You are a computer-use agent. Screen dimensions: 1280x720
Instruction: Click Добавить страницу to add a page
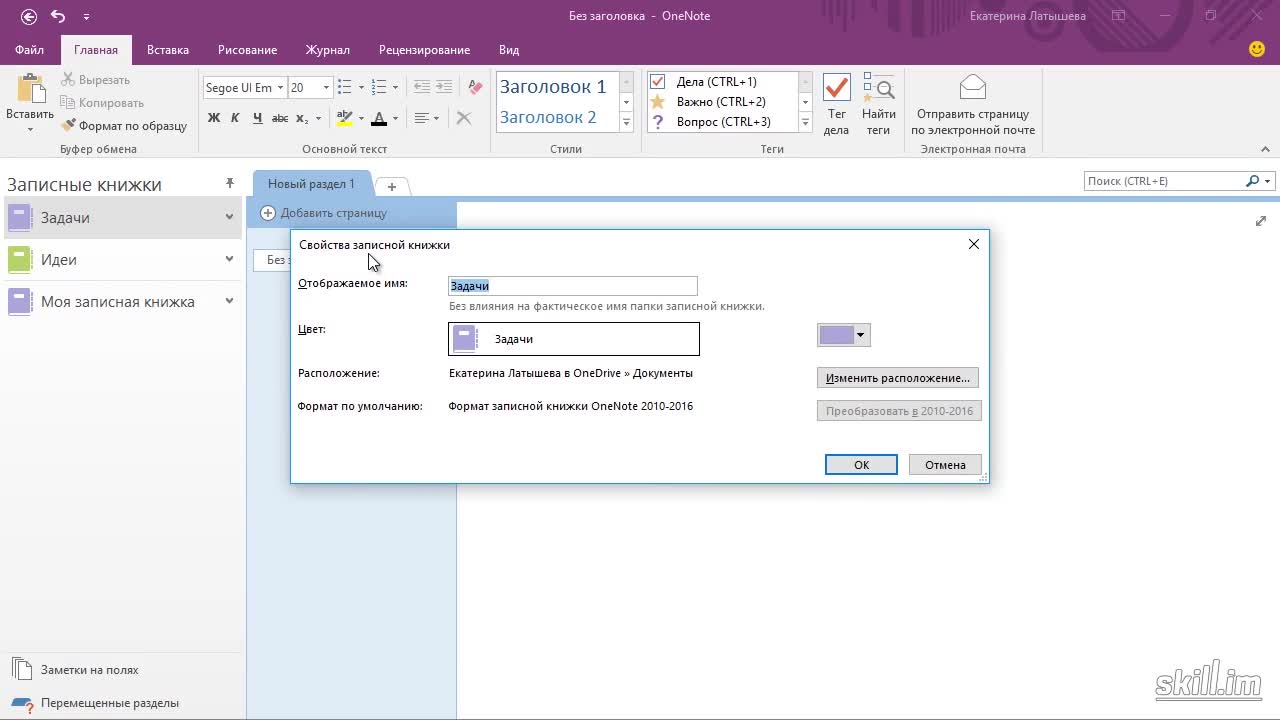(324, 213)
